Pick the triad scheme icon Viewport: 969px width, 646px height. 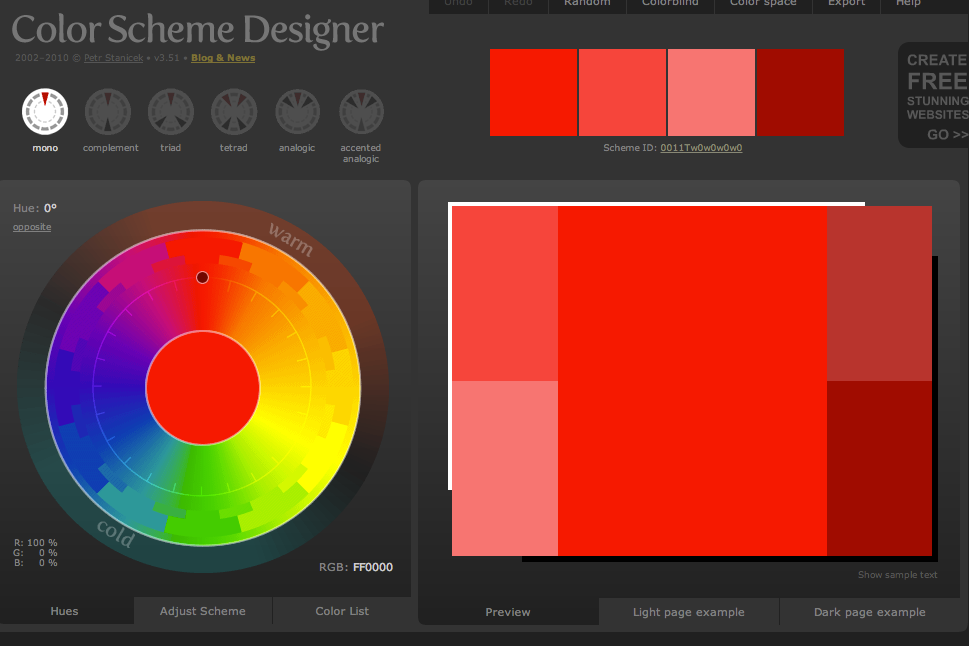pos(171,112)
